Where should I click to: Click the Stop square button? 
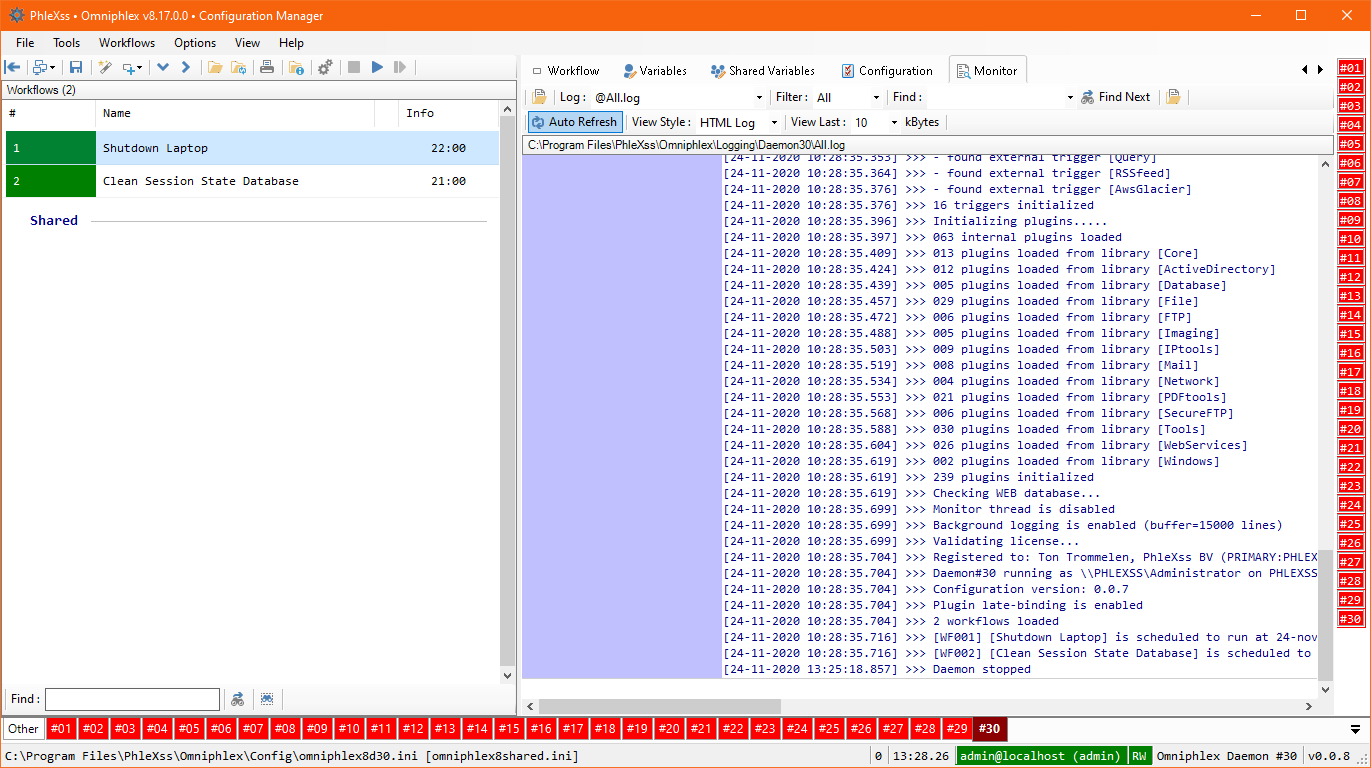pyautogui.click(x=353, y=67)
